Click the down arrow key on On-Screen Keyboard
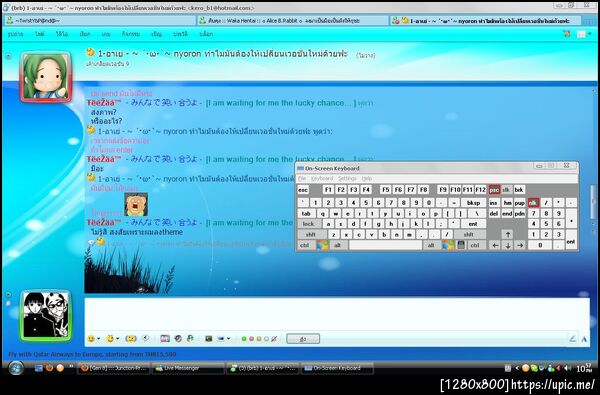Image resolution: width=600 pixels, height=395 pixels. point(508,245)
